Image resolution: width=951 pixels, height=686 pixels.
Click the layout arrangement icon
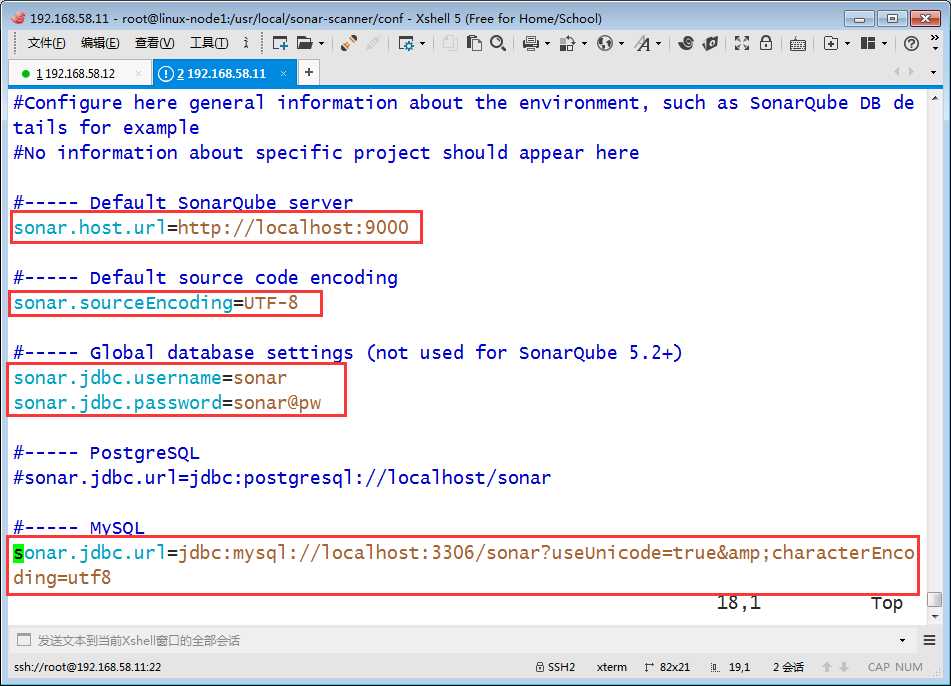[x=868, y=43]
